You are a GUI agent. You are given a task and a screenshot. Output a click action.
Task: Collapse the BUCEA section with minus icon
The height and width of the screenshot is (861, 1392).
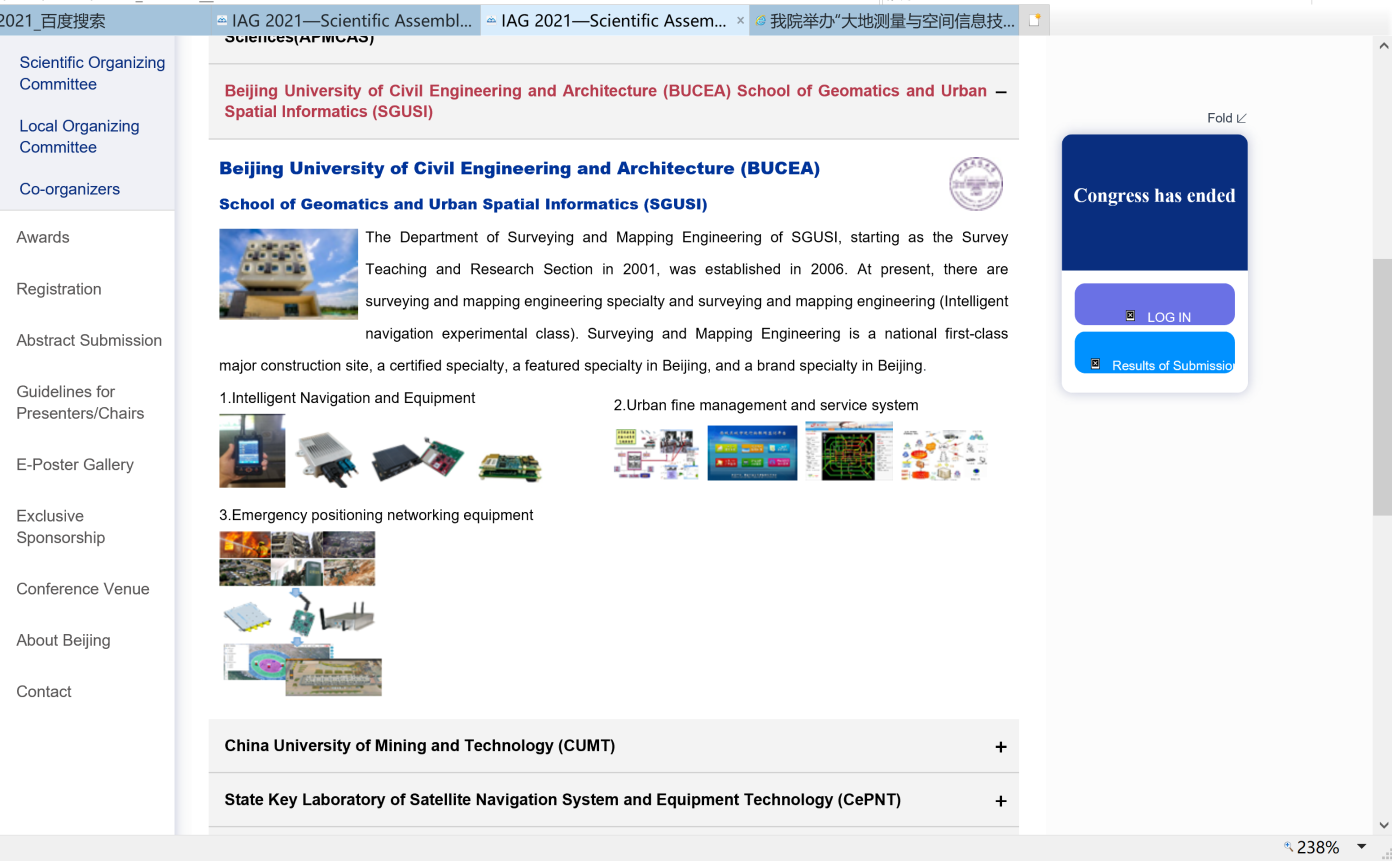click(x=1001, y=92)
